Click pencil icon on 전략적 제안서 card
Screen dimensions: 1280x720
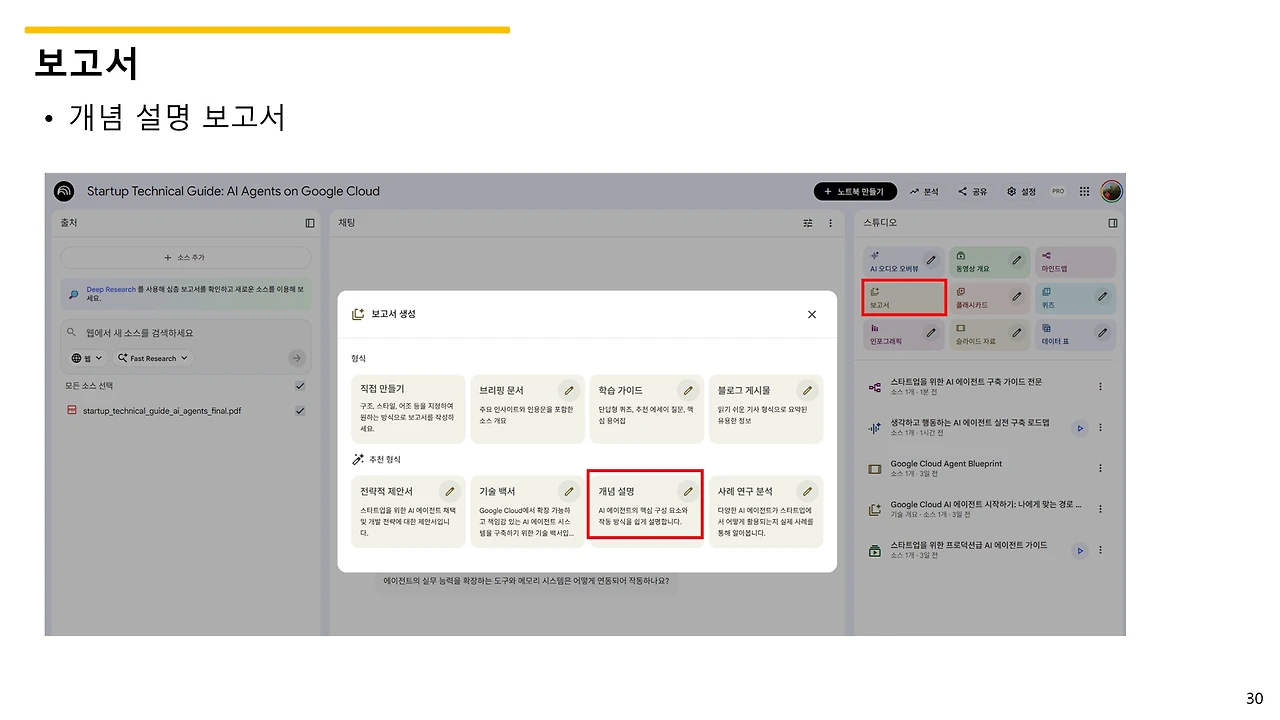click(450, 491)
